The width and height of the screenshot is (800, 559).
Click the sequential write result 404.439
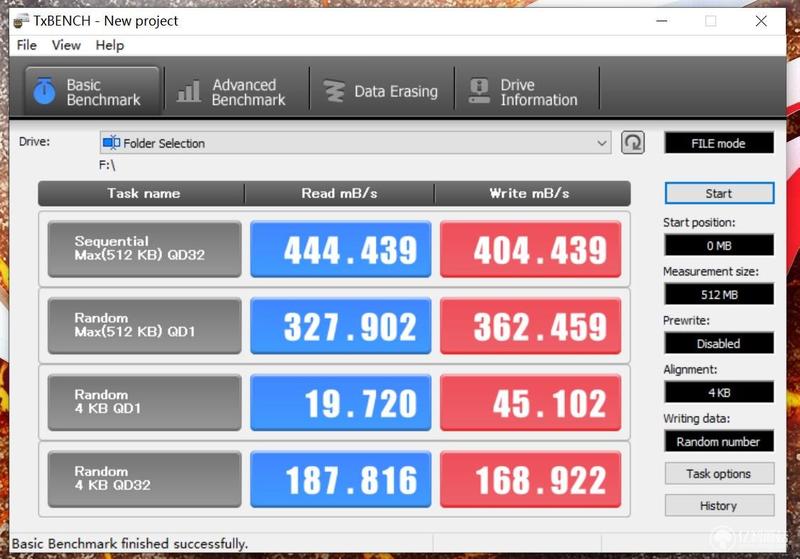click(x=531, y=249)
